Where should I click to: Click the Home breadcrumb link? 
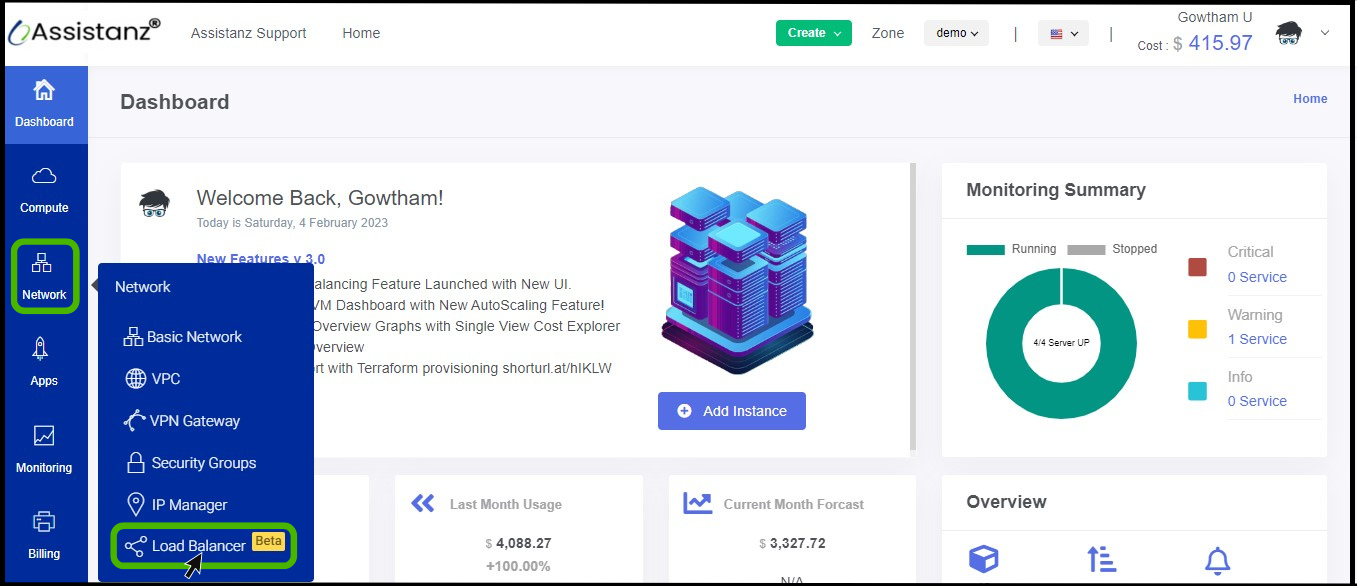(1310, 99)
